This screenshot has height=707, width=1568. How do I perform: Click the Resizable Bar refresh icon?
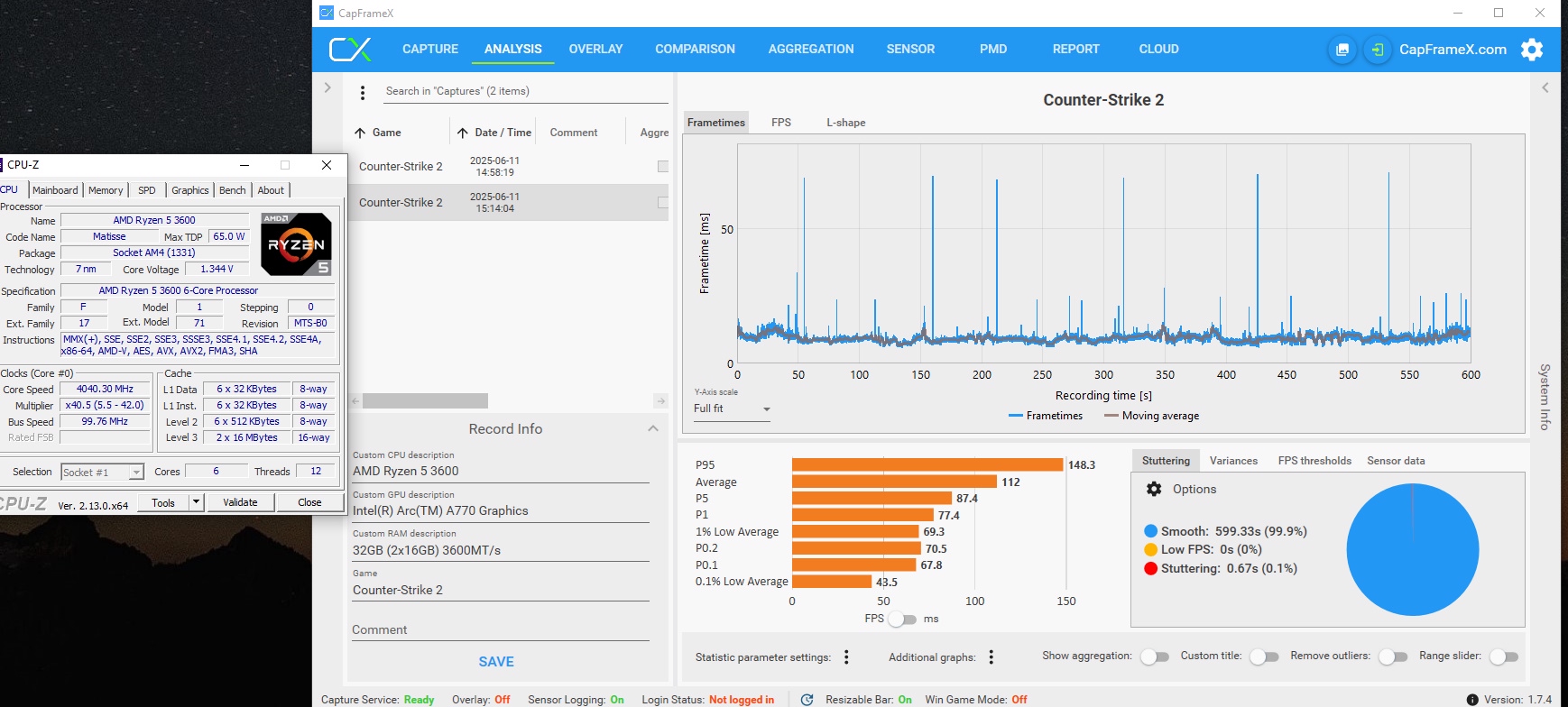coord(807,700)
